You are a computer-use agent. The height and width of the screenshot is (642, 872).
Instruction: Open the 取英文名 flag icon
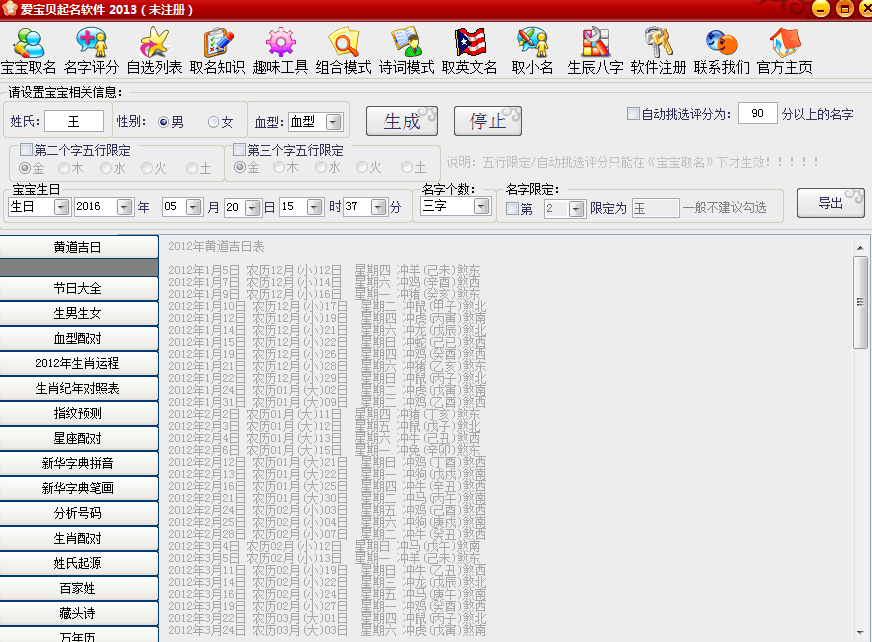469,51
